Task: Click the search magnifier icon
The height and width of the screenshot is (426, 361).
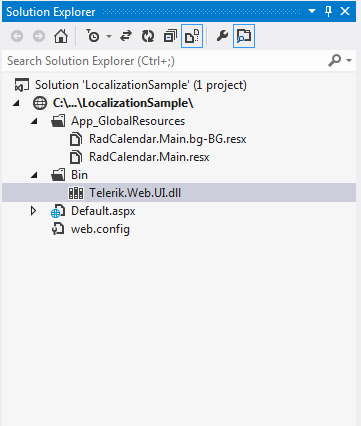Action: 335,61
